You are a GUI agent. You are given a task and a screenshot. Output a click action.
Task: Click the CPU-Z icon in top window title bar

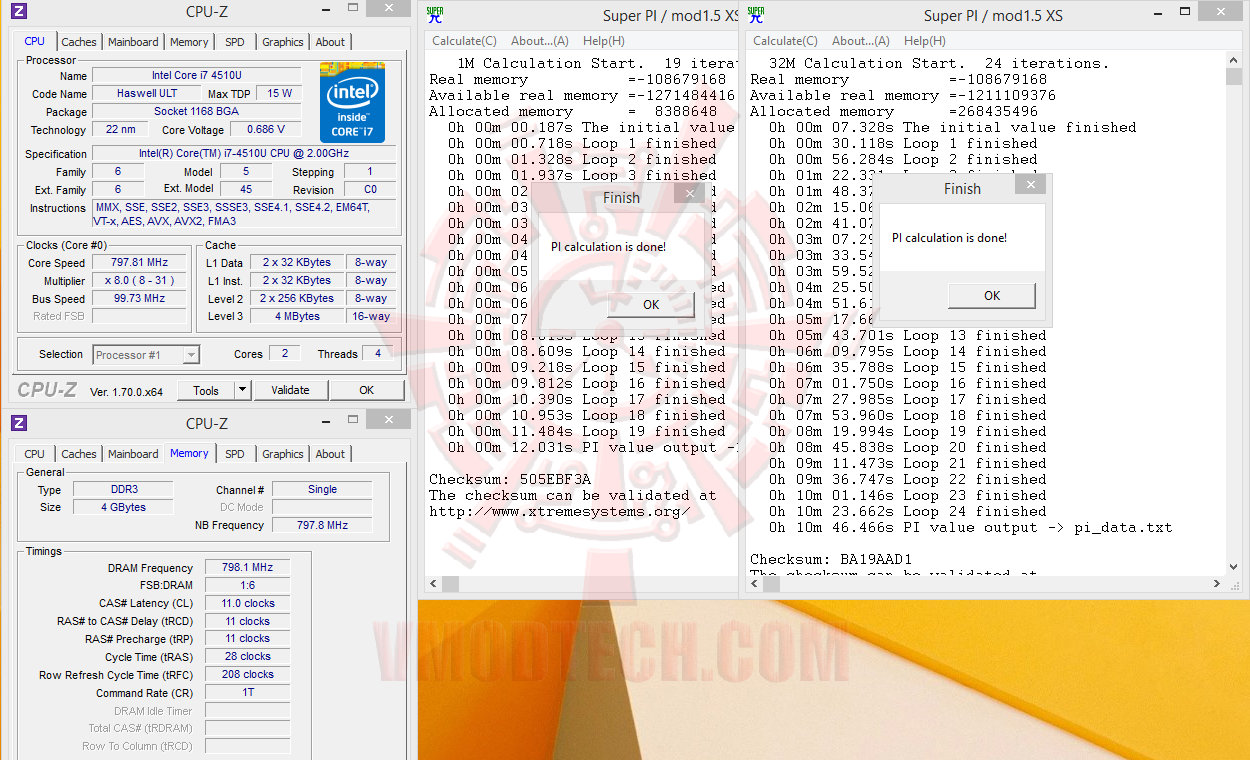click(19, 12)
